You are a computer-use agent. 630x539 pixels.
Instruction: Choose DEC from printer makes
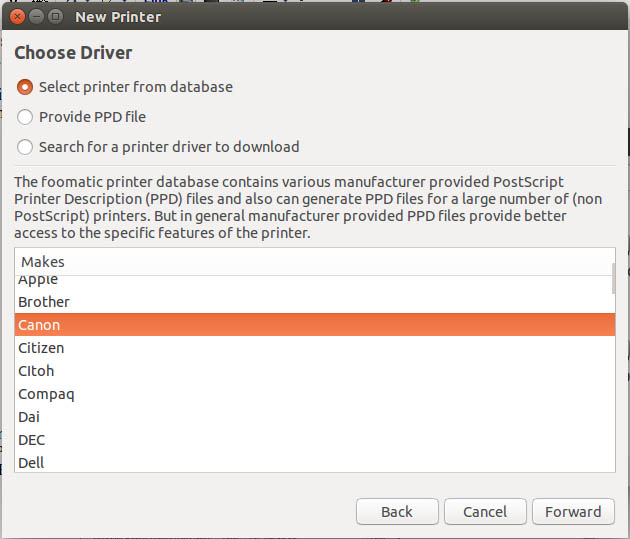tap(32, 440)
